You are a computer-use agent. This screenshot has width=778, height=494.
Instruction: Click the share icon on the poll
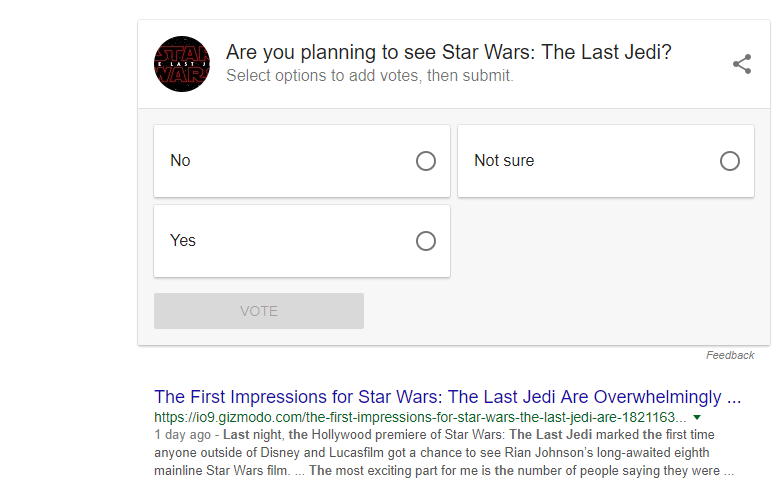click(x=741, y=64)
